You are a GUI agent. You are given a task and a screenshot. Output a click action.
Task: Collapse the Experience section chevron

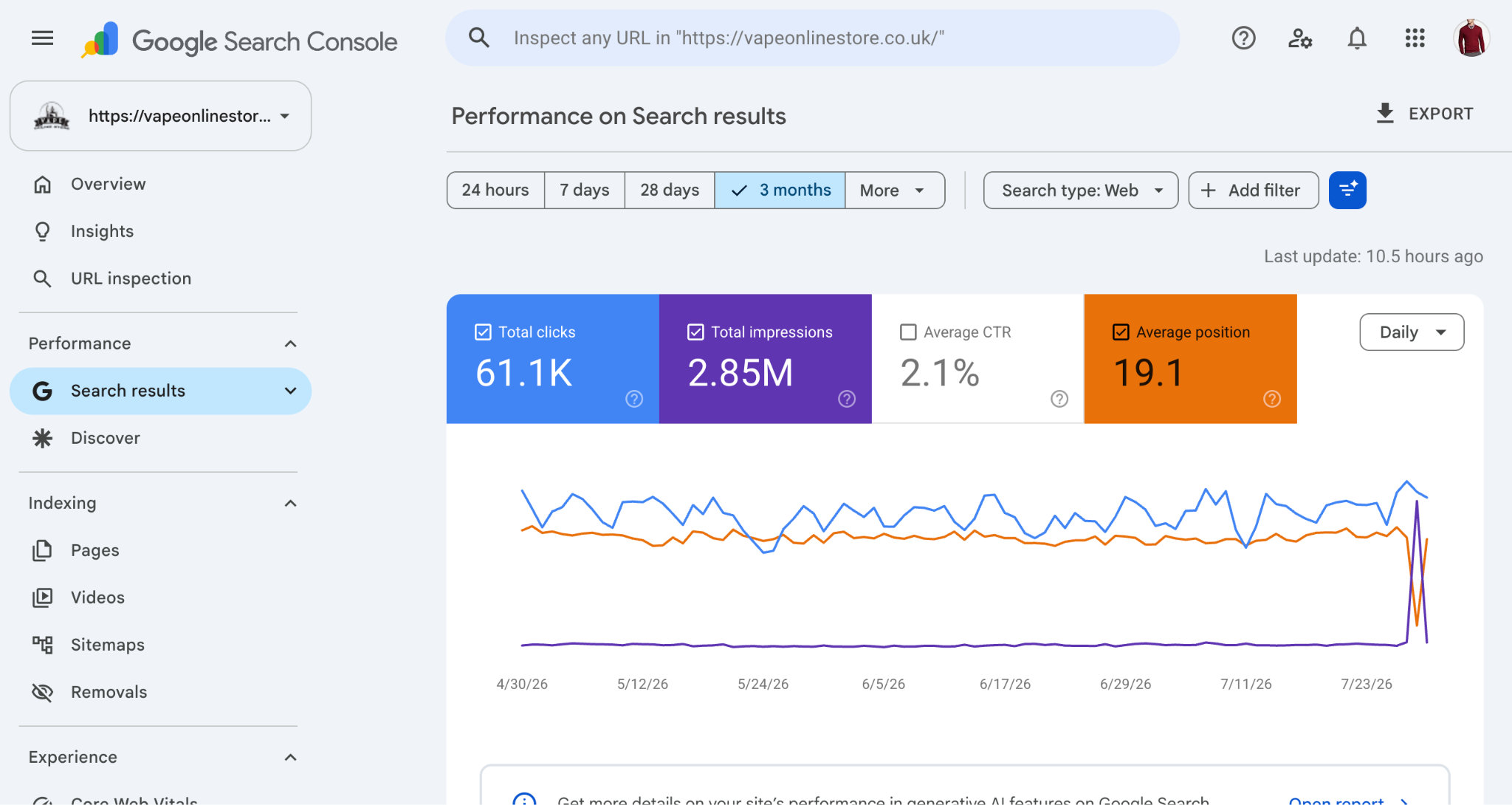(291, 757)
